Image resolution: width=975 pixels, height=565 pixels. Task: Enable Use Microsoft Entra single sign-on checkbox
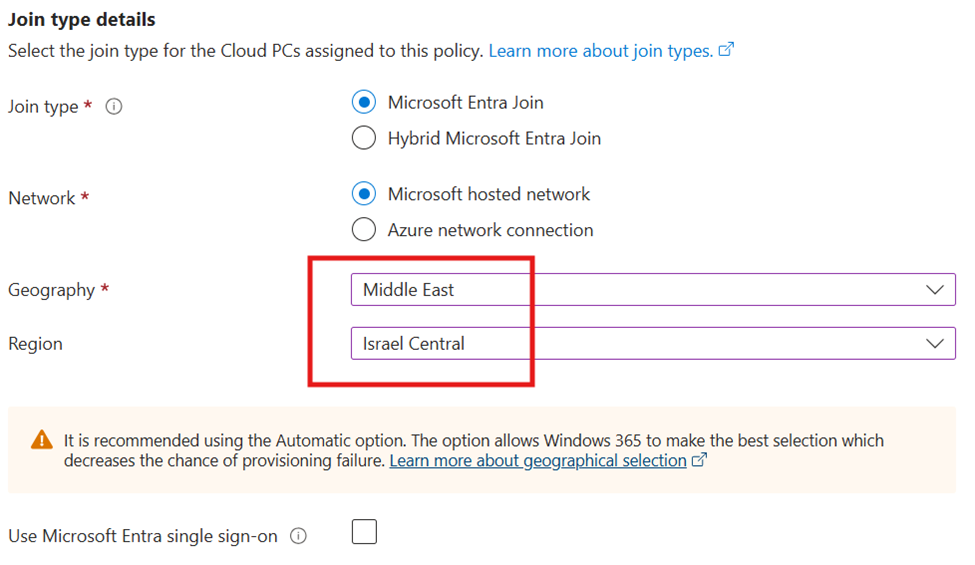click(x=364, y=532)
